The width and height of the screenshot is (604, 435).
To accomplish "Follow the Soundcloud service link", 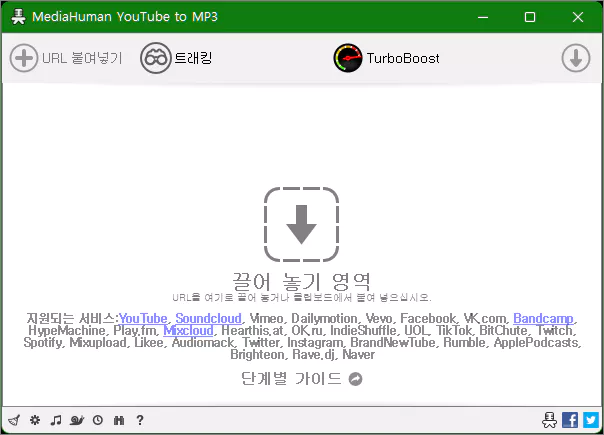I will (x=208, y=318).
